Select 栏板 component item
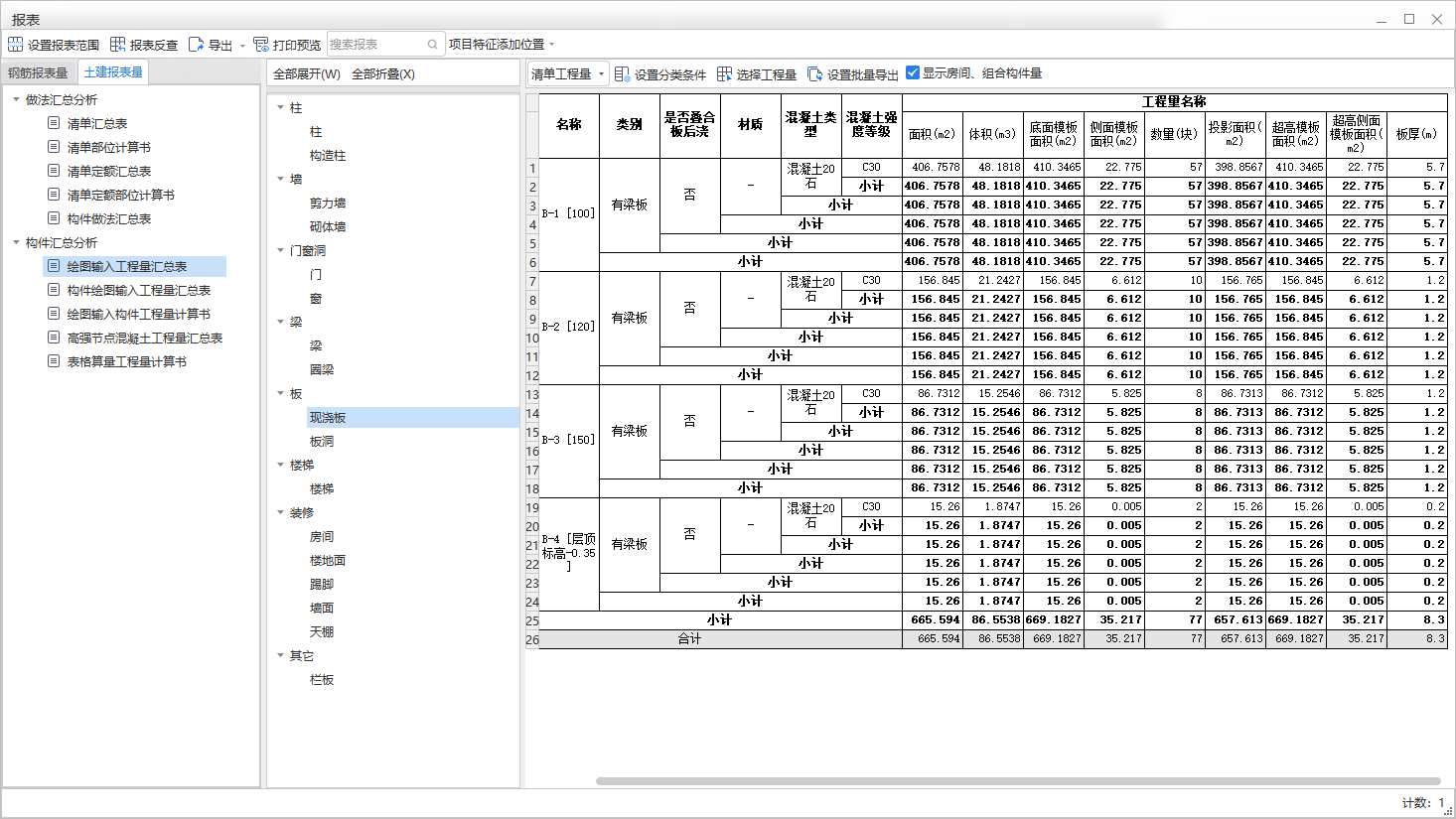The width and height of the screenshot is (1456, 819). pos(322,679)
